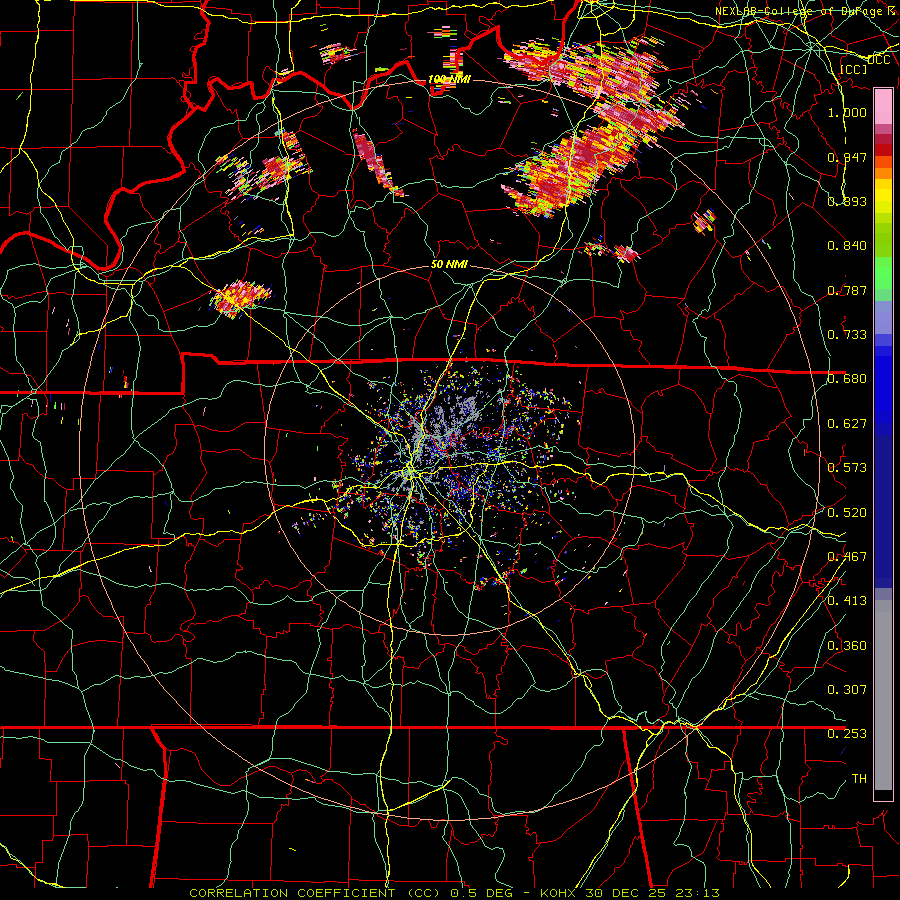This screenshot has width=900, height=900.
Task: Click the 0.467 color scale value
Action: click(847, 557)
